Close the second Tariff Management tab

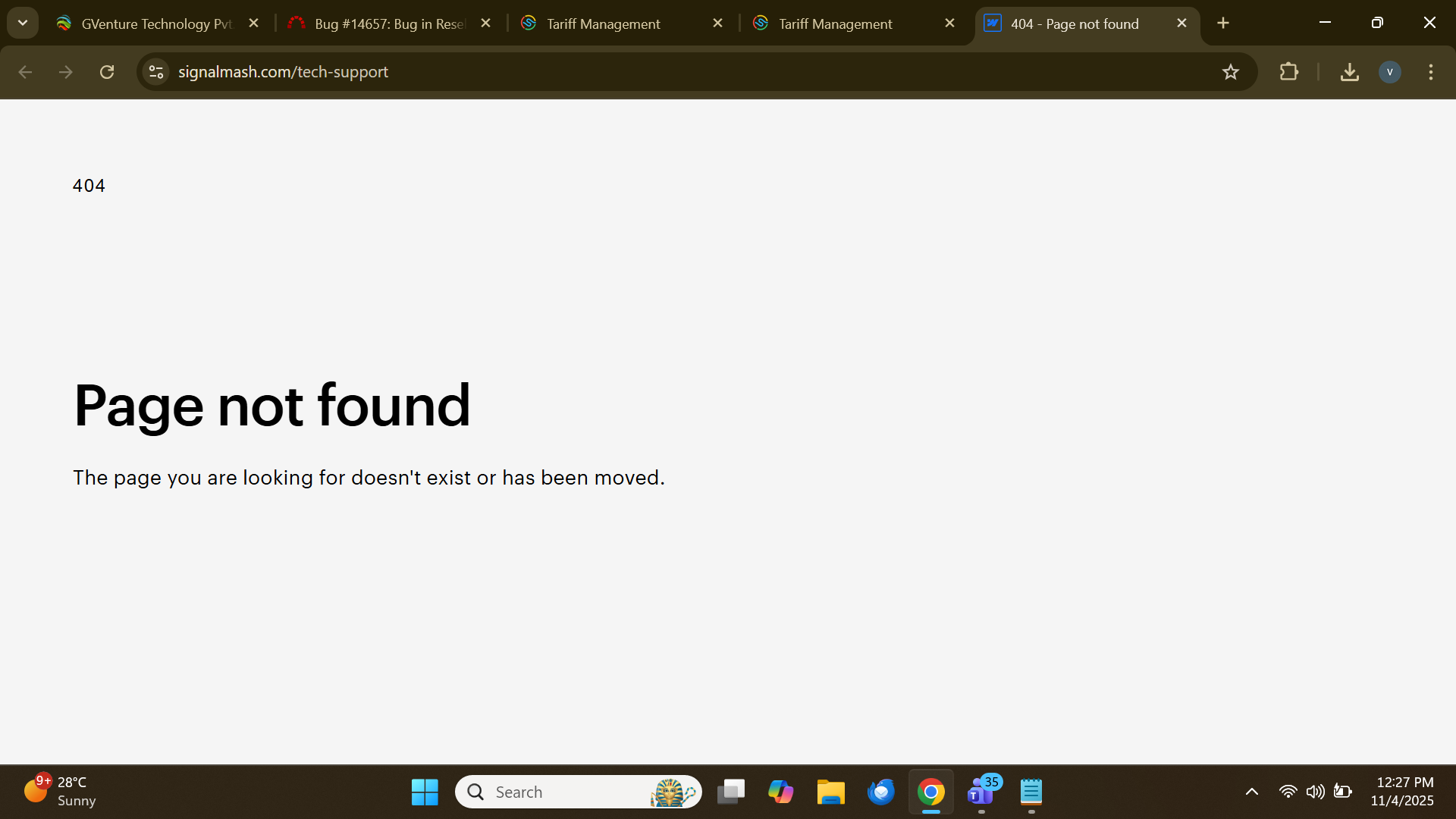(949, 24)
